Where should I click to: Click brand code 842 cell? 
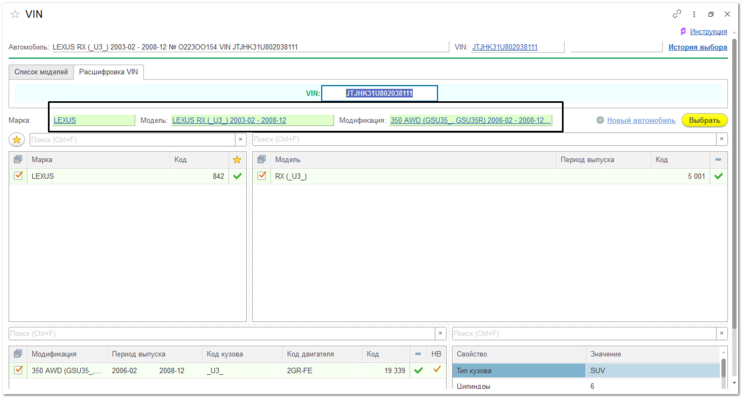pyautogui.click(x=199, y=176)
